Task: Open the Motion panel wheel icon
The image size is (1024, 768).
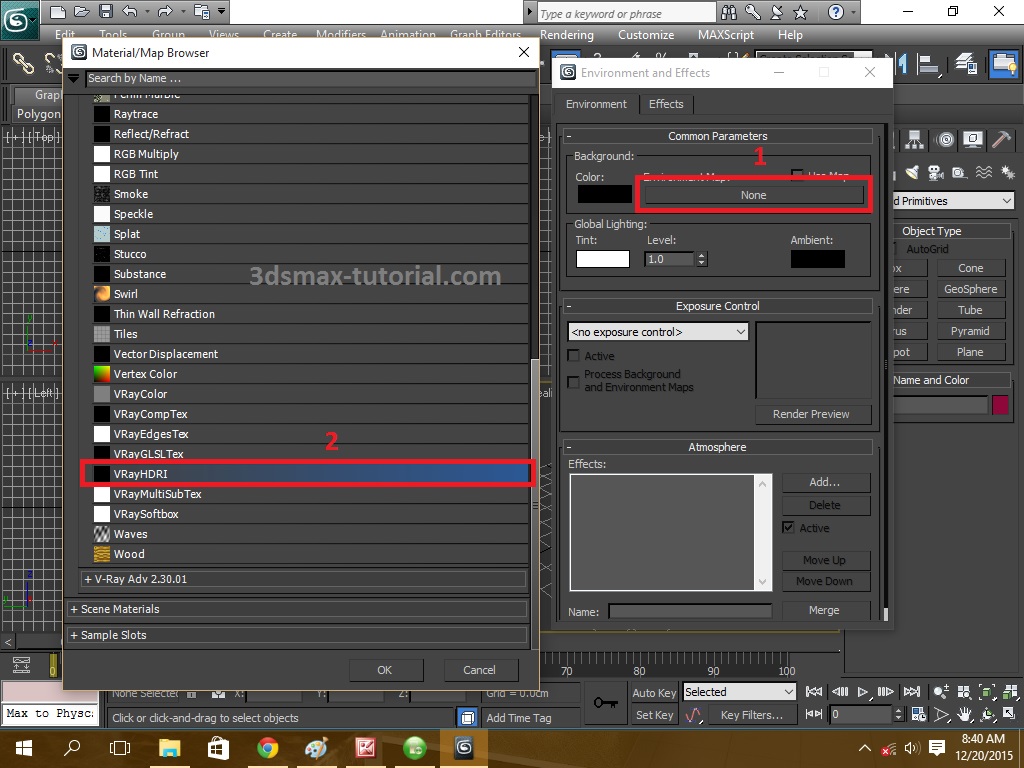Action: tap(945, 139)
